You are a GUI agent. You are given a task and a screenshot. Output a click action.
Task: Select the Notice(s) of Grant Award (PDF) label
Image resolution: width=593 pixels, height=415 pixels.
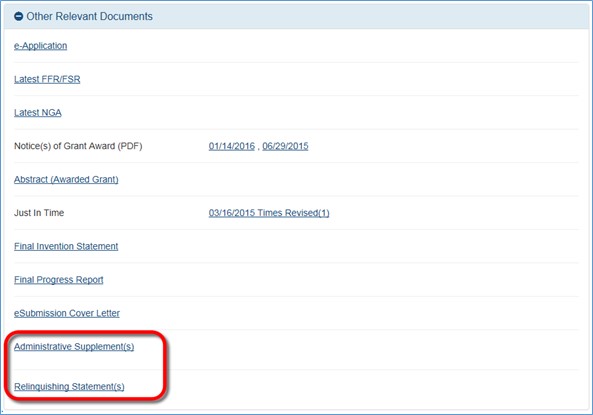click(78, 146)
